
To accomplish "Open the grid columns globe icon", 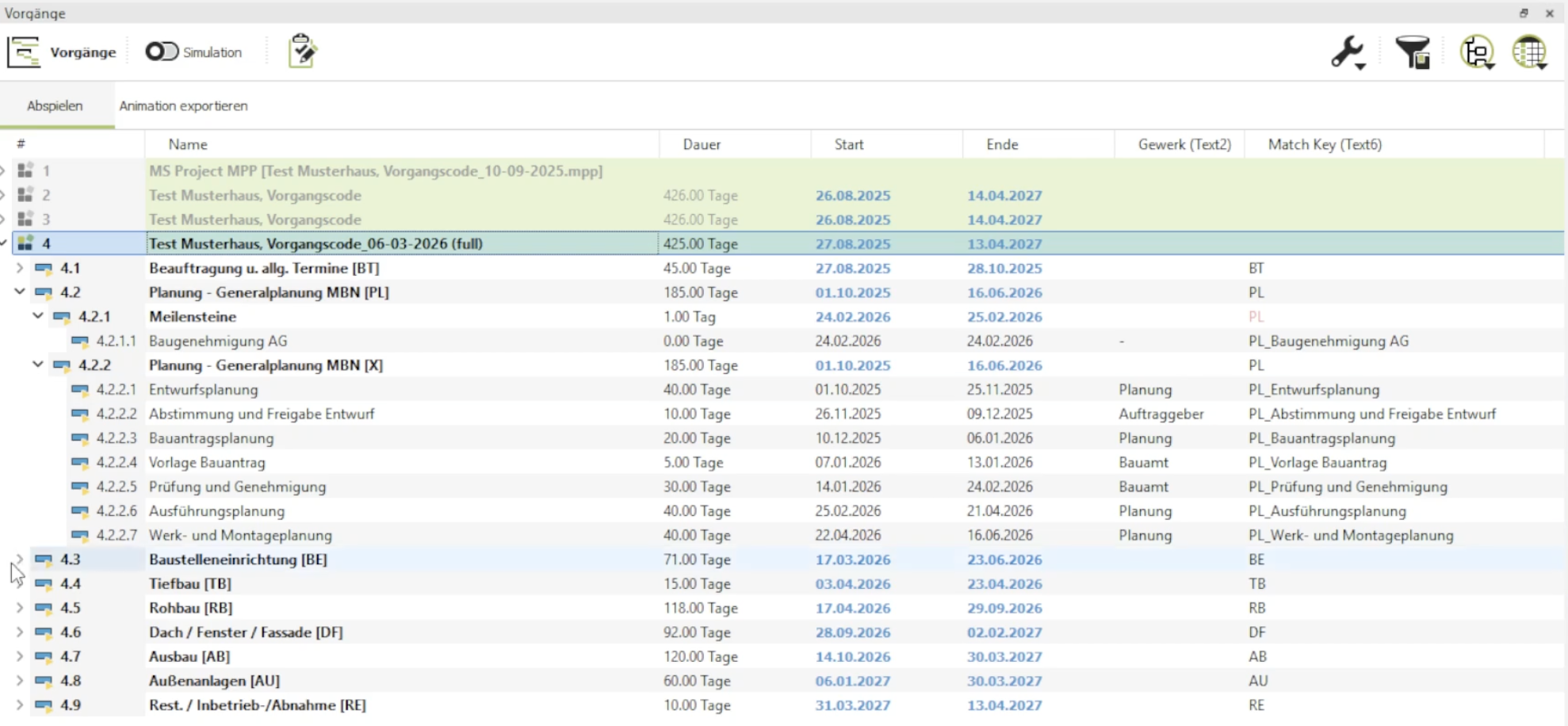I will pyautogui.click(x=1530, y=52).
